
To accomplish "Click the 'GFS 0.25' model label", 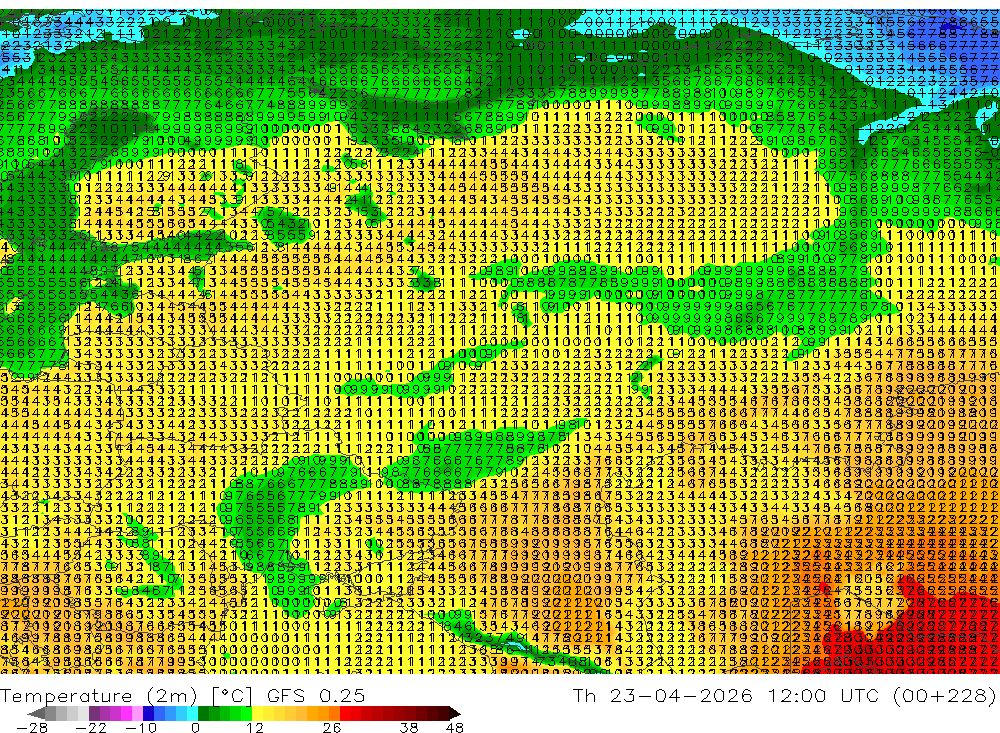I will tap(316, 695).
